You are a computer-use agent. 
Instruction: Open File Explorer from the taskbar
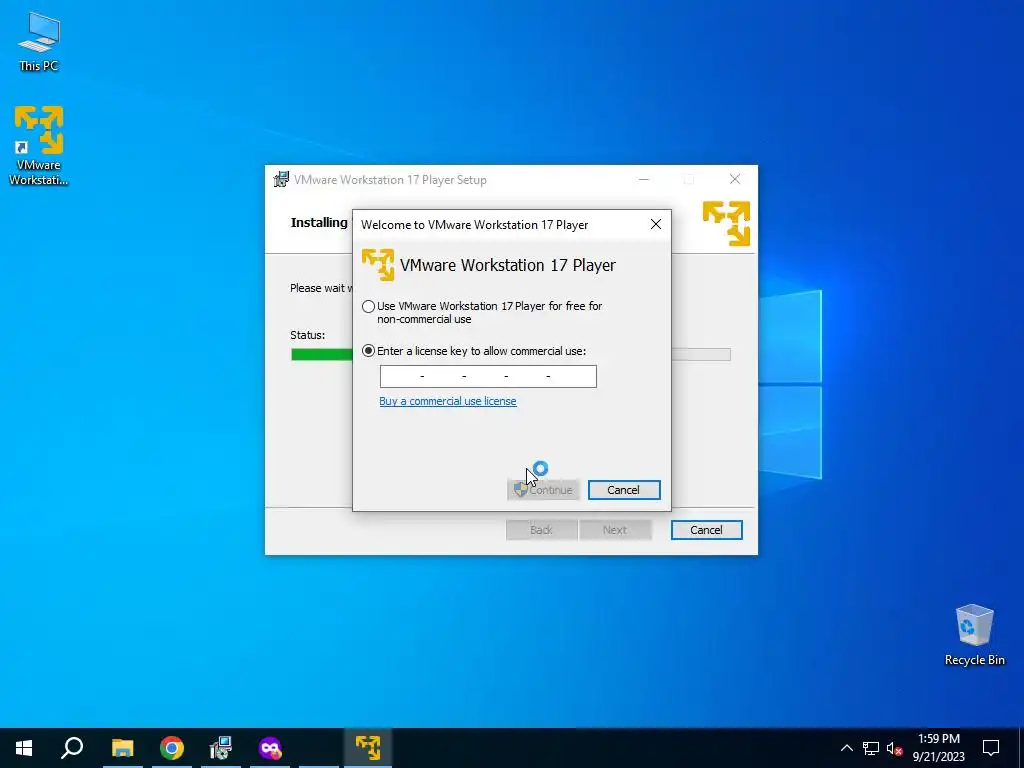[x=122, y=747]
